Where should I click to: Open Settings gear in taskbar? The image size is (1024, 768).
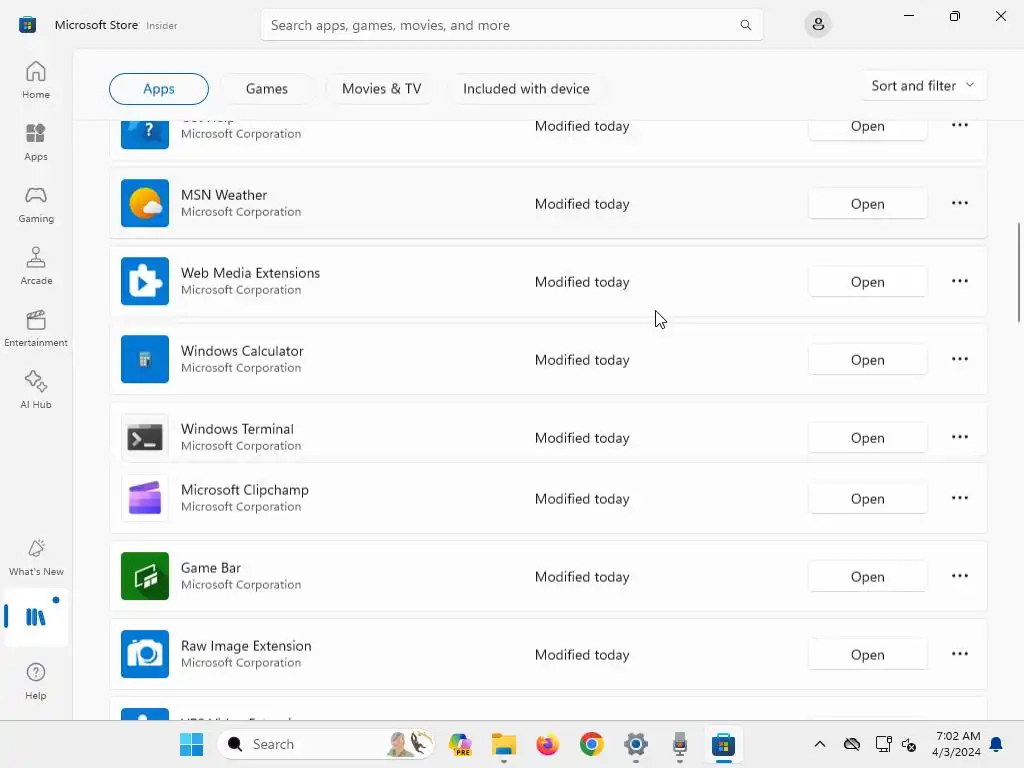point(635,744)
